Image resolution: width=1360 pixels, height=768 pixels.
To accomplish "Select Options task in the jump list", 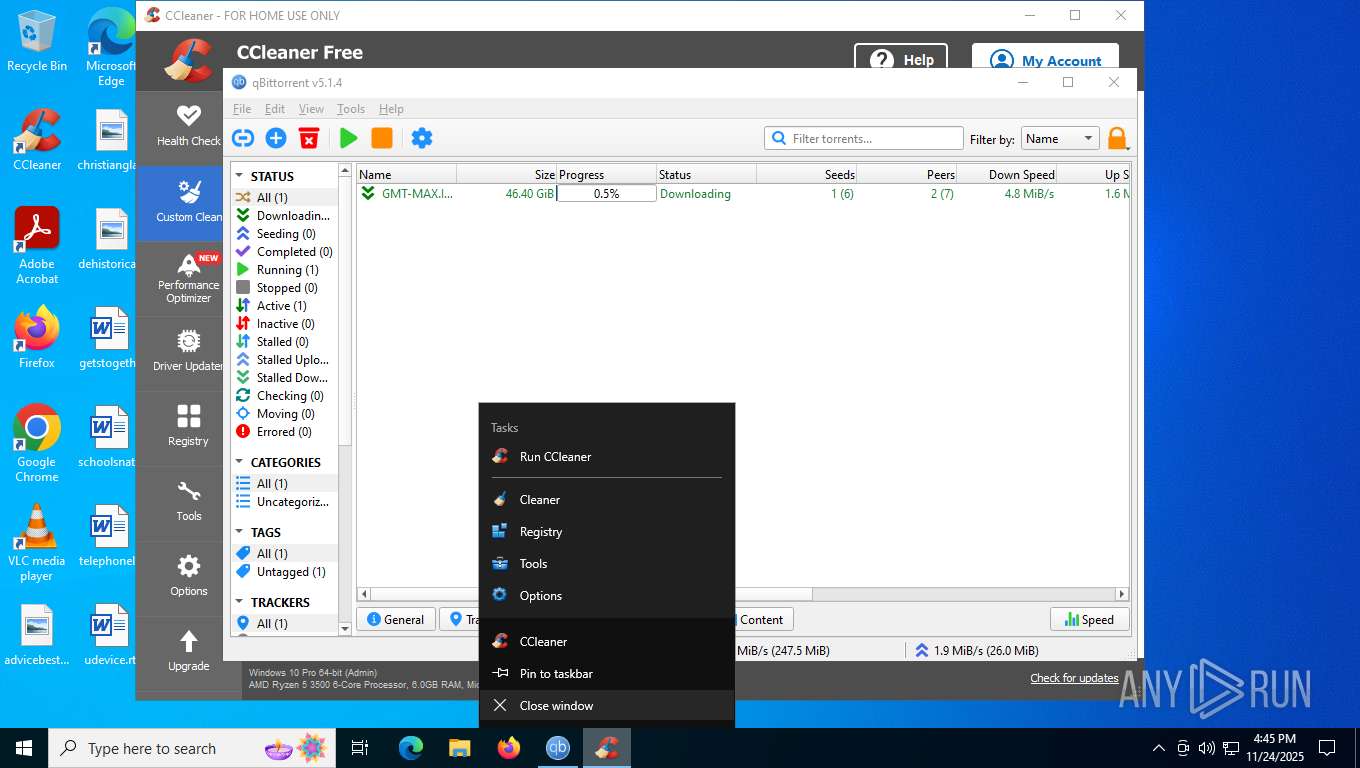I will (x=607, y=595).
